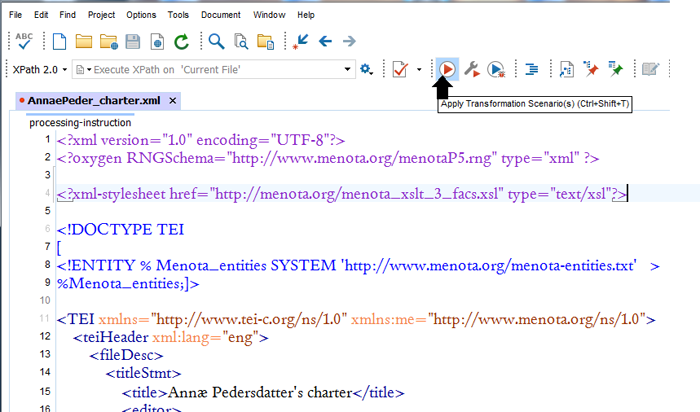Click the Open URL folder icon

click(x=109, y=41)
